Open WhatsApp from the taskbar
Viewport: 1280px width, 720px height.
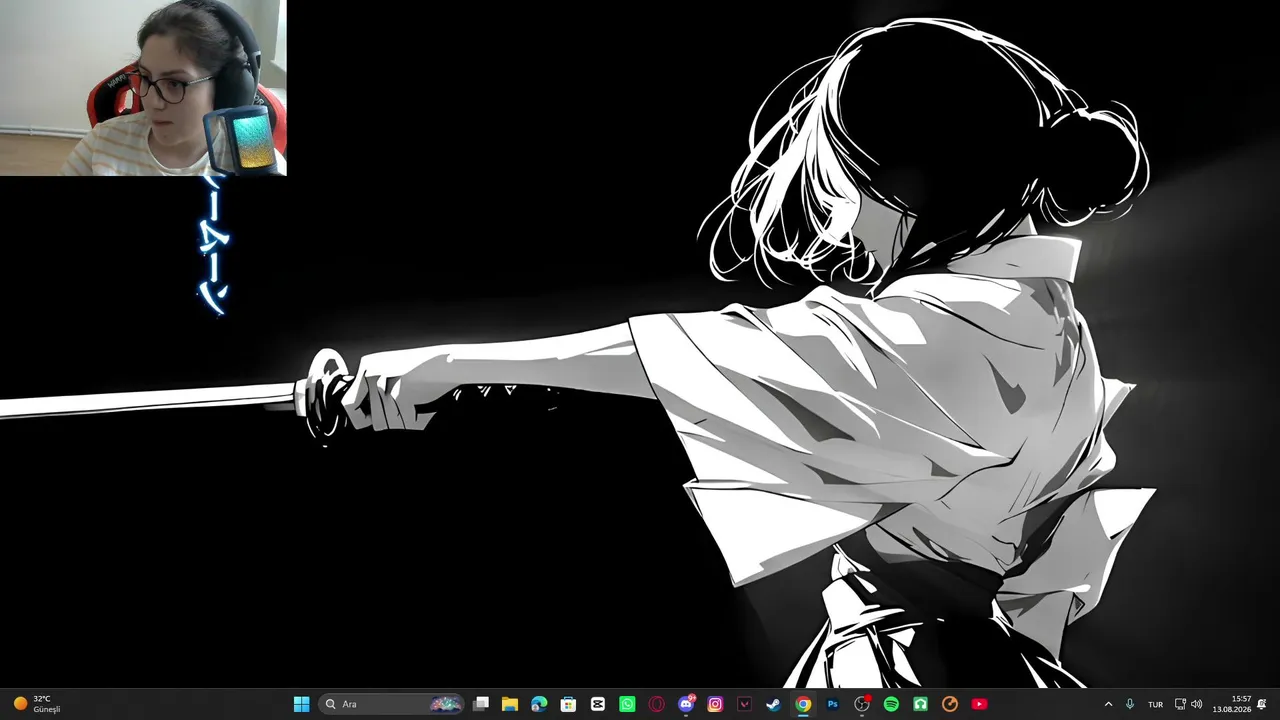coord(627,704)
